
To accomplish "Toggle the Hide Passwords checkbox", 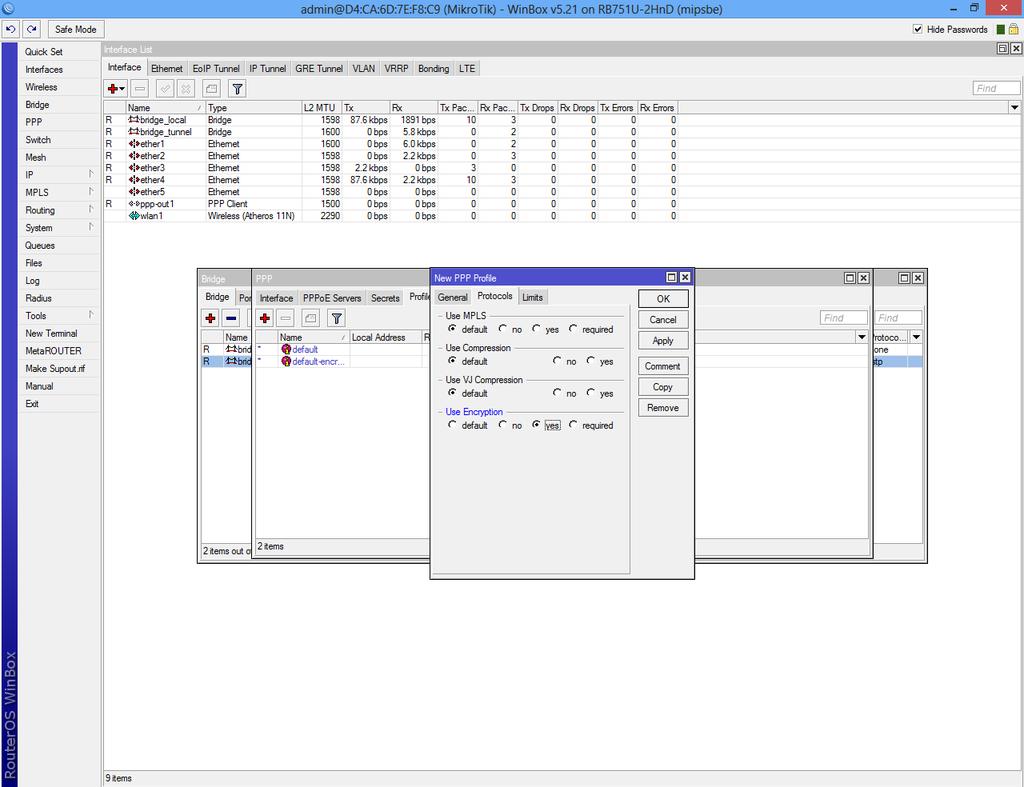I will [x=917, y=28].
